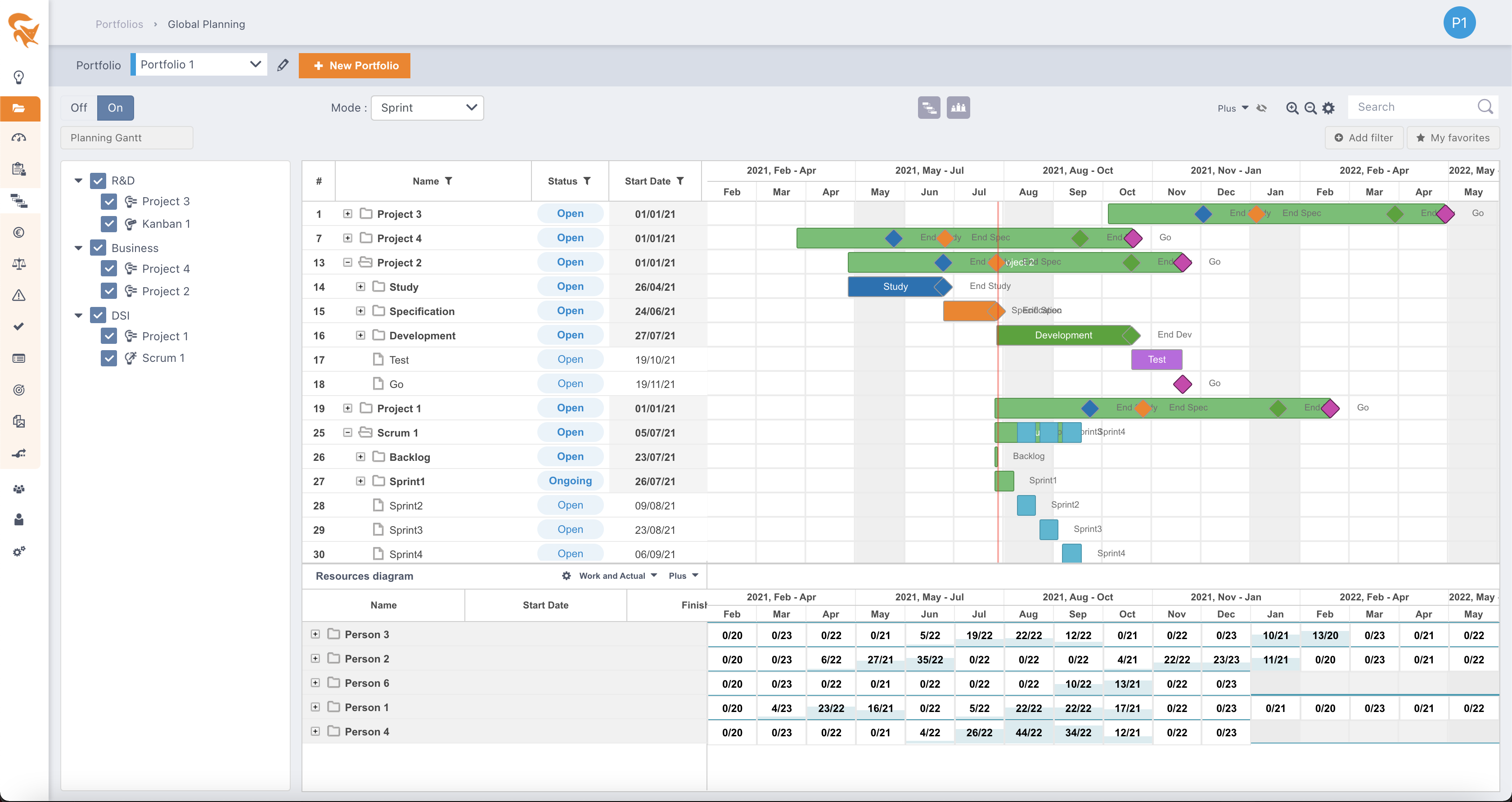Screen dimensions: 1512x802
Task: Open the lightbulb ideas sidebar icon
Action: pyautogui.click(x=19, y=77)
